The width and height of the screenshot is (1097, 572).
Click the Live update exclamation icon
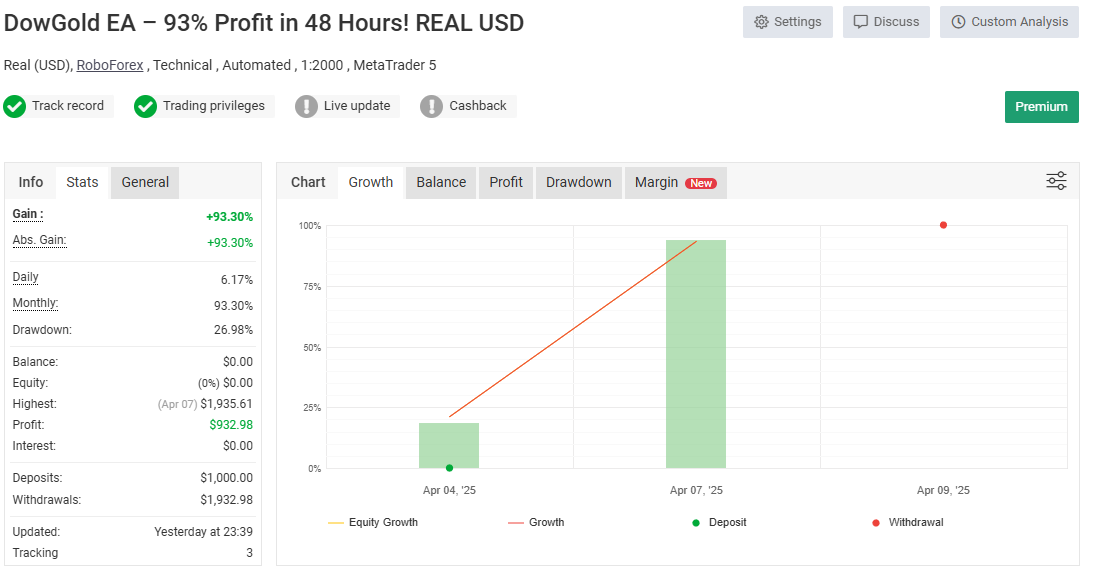tap(306, 106)
